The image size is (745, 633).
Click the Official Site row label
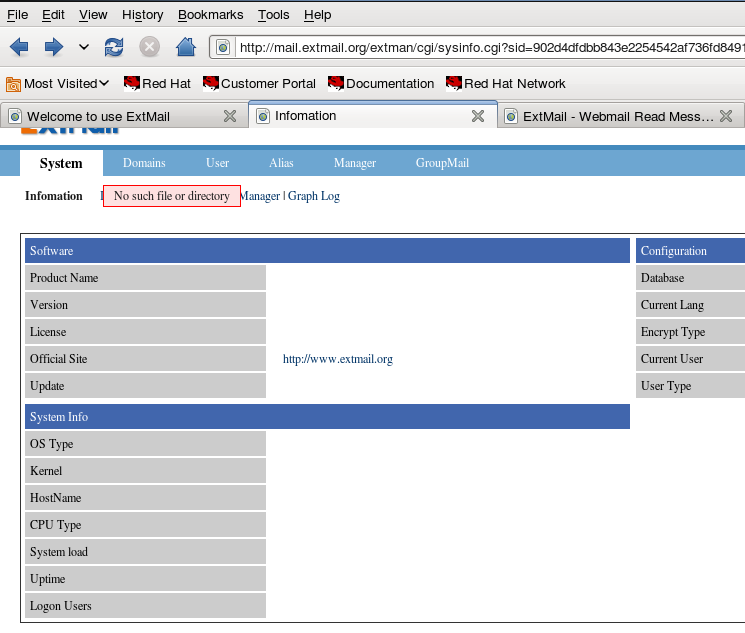[145, 359]
